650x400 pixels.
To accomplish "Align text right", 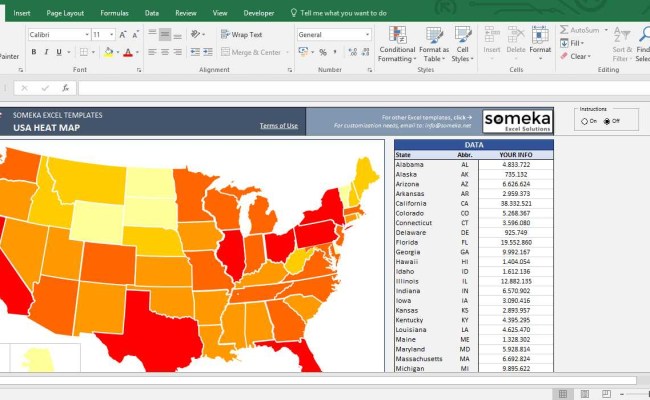I will pos(177,52).
